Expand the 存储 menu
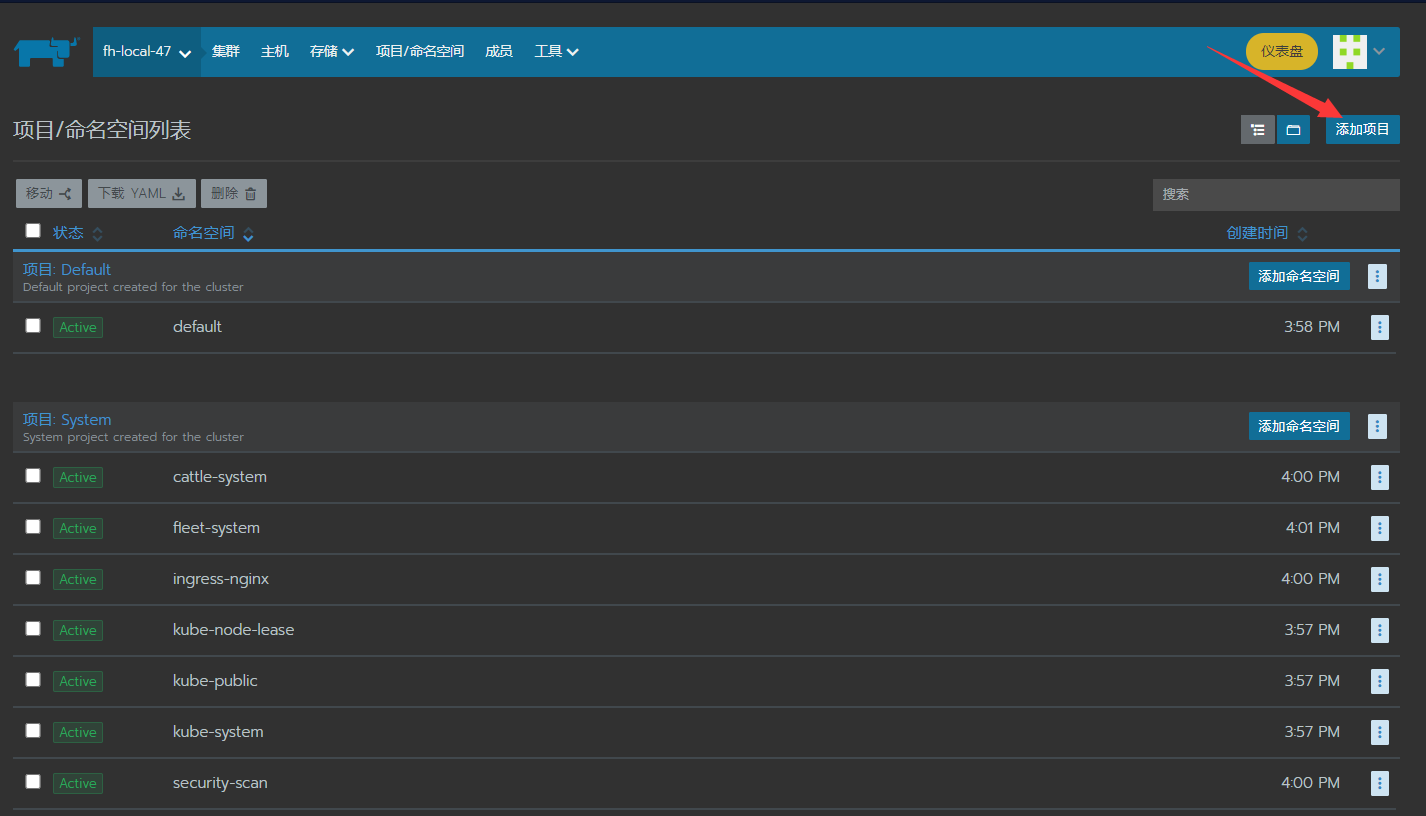1426x816 pixels. pyautogui.click(x=332, y=52)
